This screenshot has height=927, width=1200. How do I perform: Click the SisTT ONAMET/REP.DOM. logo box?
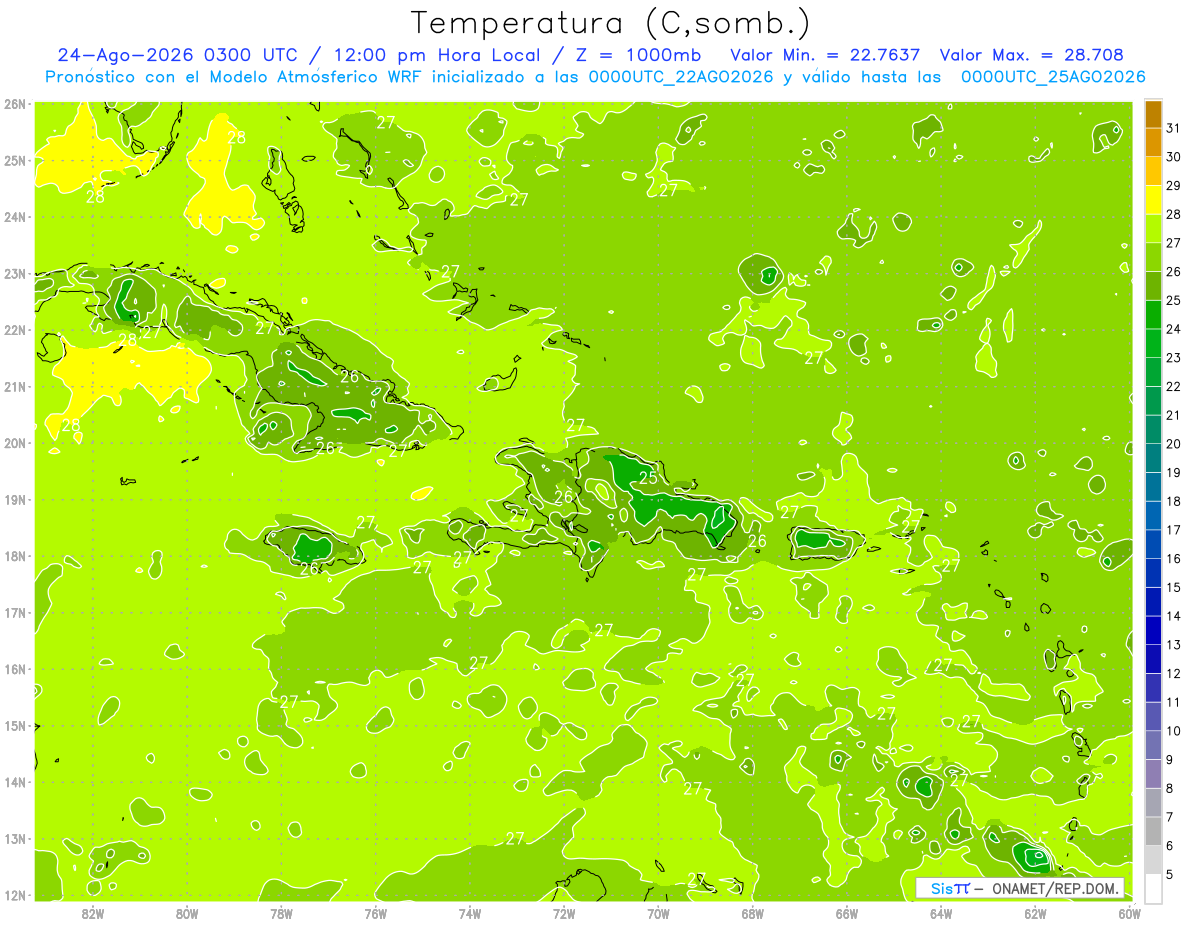1020,888
